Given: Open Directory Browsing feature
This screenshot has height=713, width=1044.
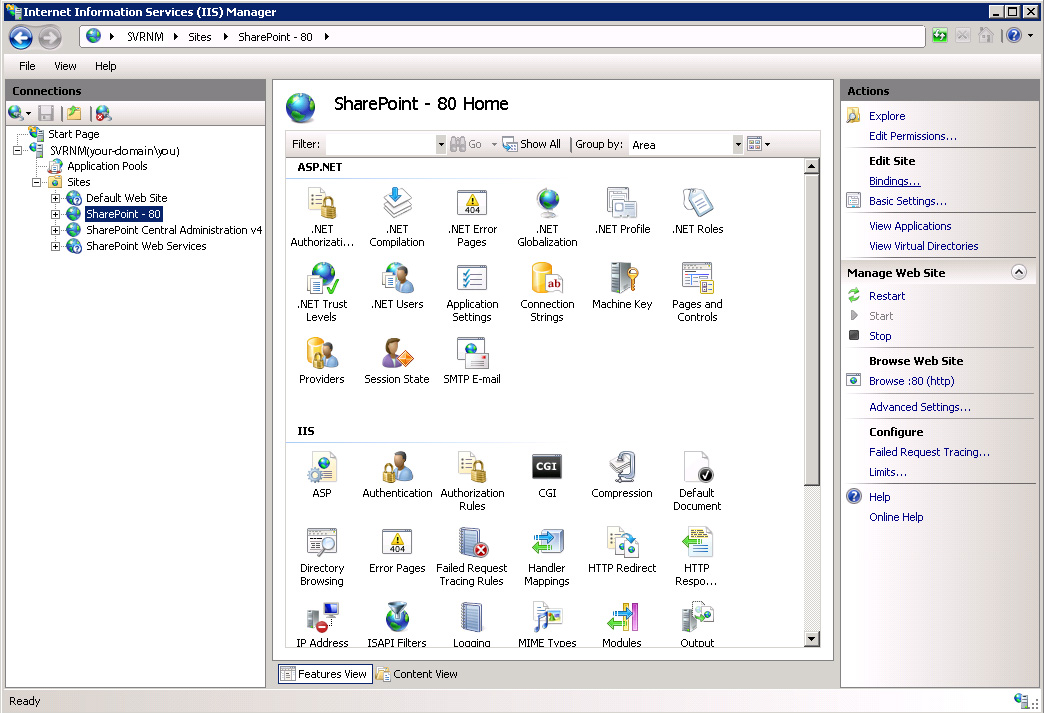Looking at the screenshot, I should tap(322, 557).
